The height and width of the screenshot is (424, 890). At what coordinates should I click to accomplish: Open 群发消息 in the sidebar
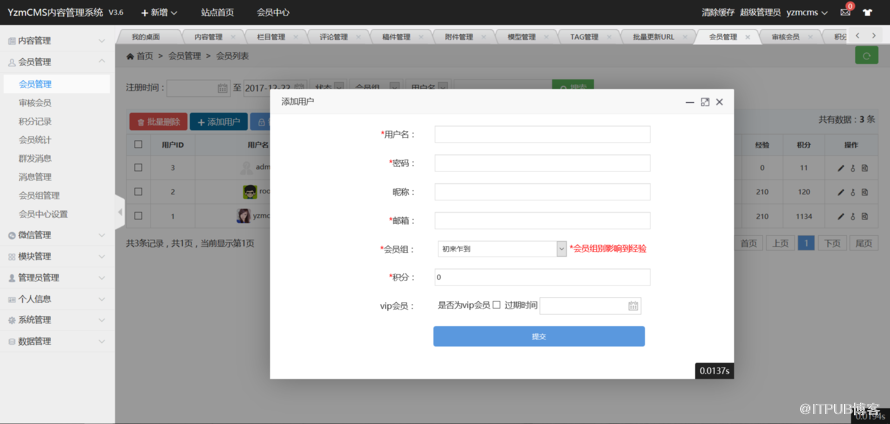(35, 158)
